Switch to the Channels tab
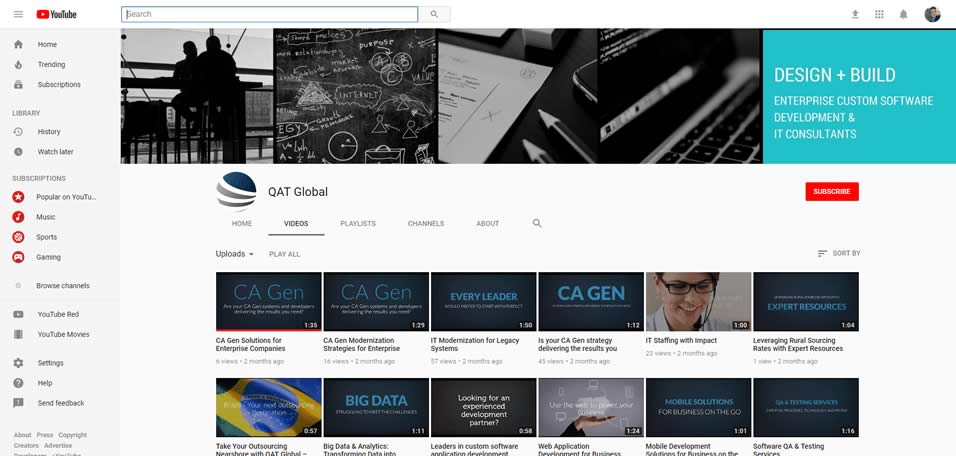 point(426,224)
